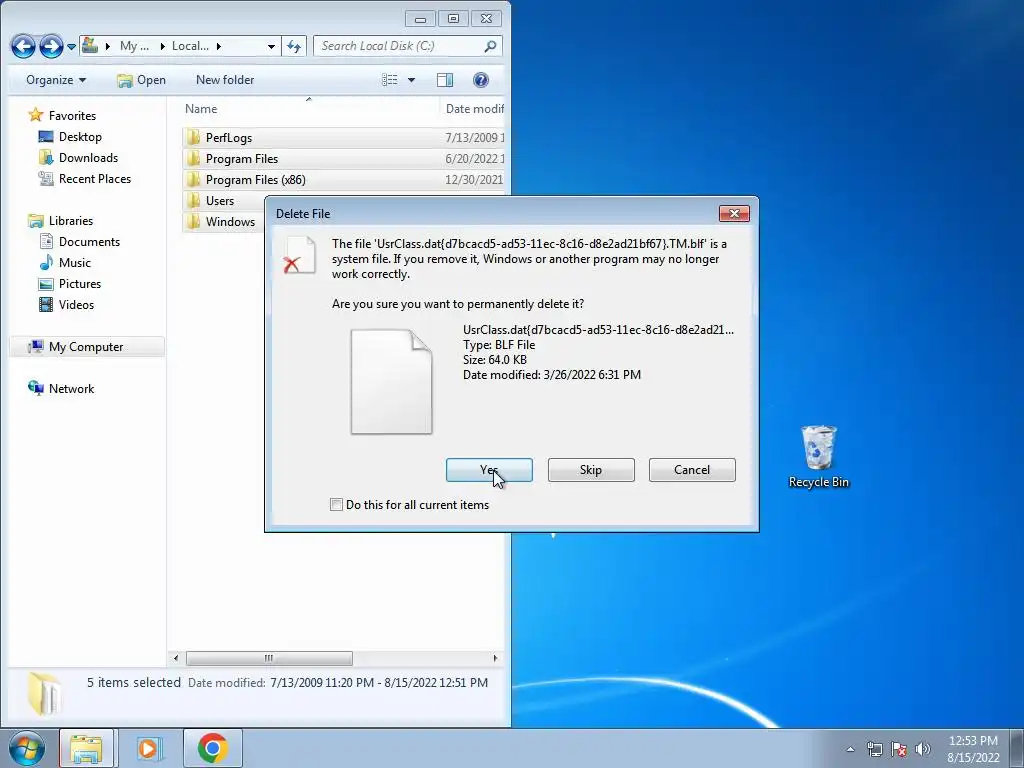Screen dimensions: 1024x768
Task: Select Desktop under Favorites
Action: click(x=80, y=136)
